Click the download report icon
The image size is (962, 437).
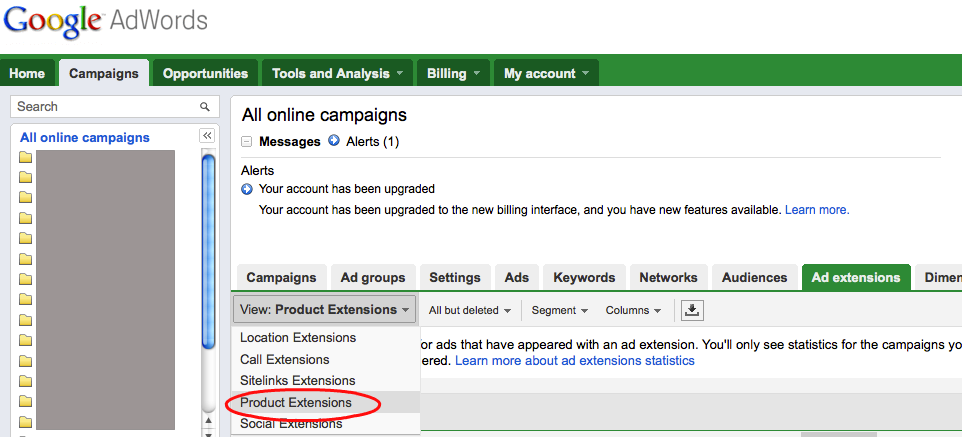tap(692, 310)
